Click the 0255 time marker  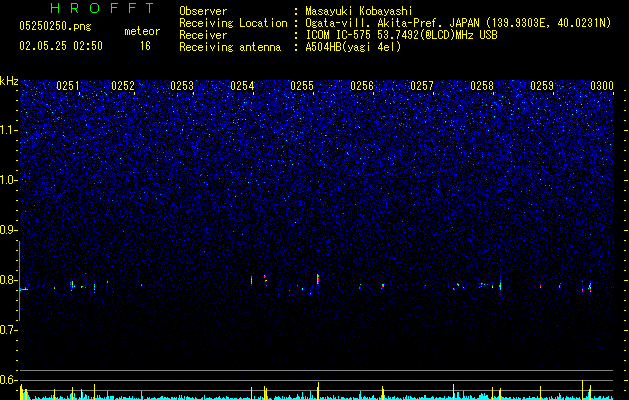pos(302,86)
